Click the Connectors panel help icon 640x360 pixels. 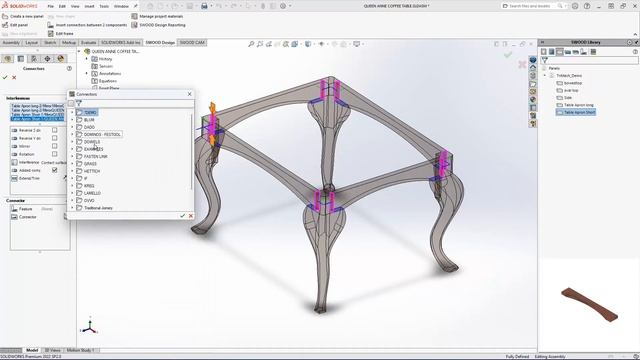(x=69, y=69)
